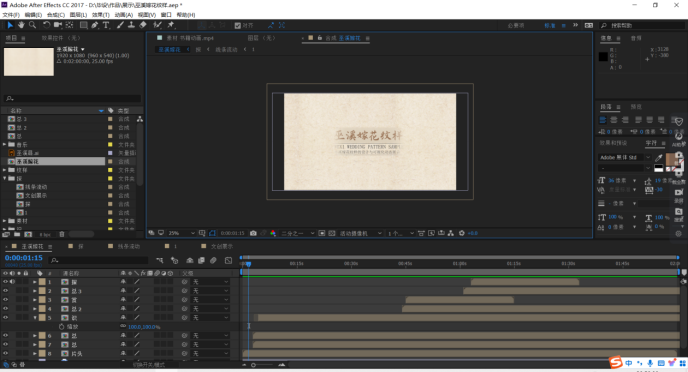Select the Rotation tool
This screenshot has height=372, width=688.
tap(47, 25)
